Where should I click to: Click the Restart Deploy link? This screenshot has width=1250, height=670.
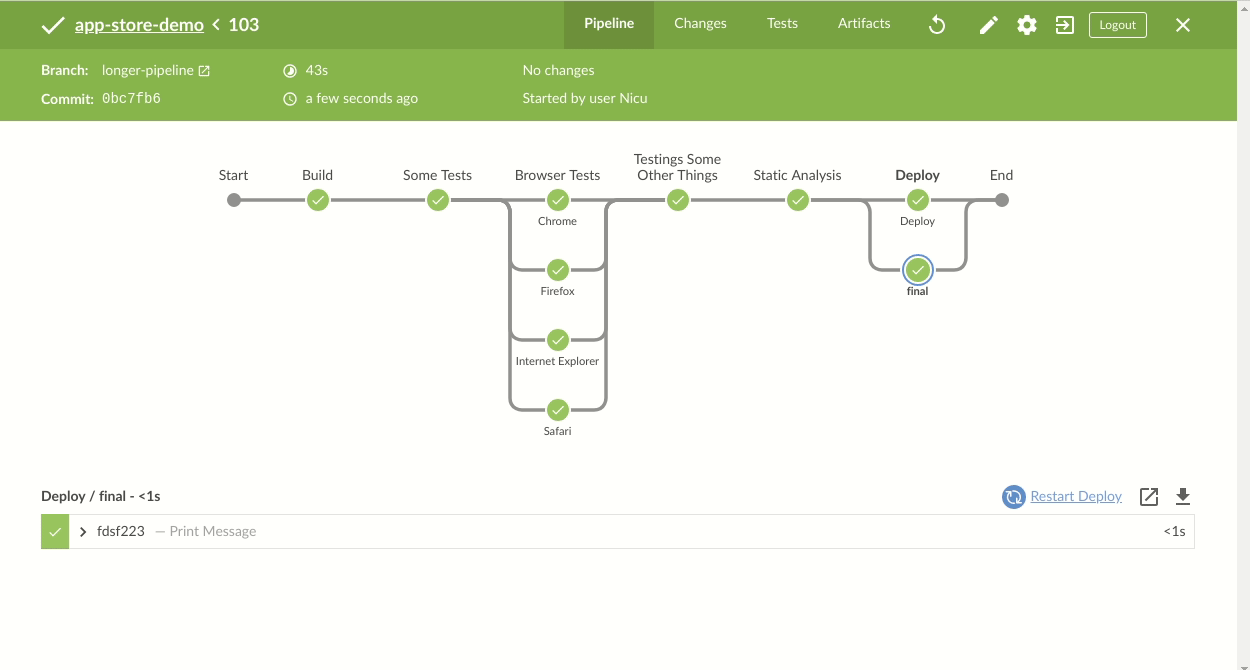coord(1076,496)
